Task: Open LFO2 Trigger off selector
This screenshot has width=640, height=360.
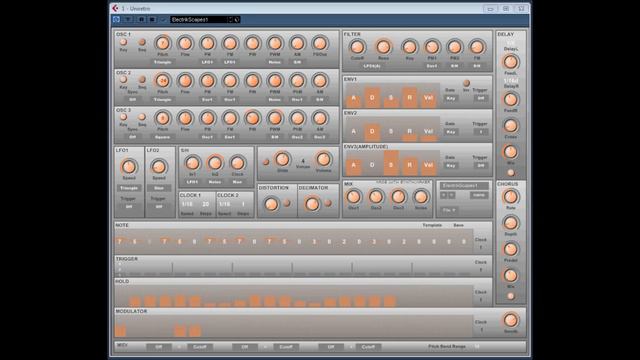Action: coord(158,207)
